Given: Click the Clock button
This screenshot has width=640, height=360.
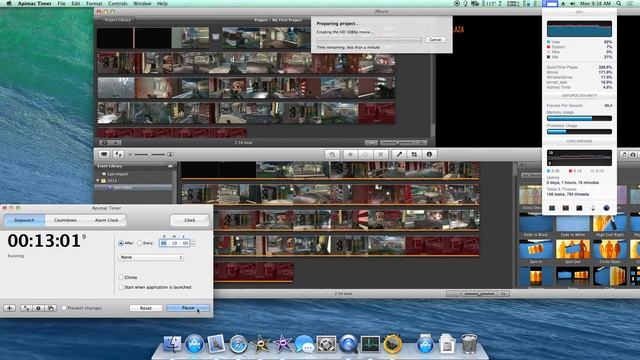Looking at the screenshot, I should tap(189, 220).
